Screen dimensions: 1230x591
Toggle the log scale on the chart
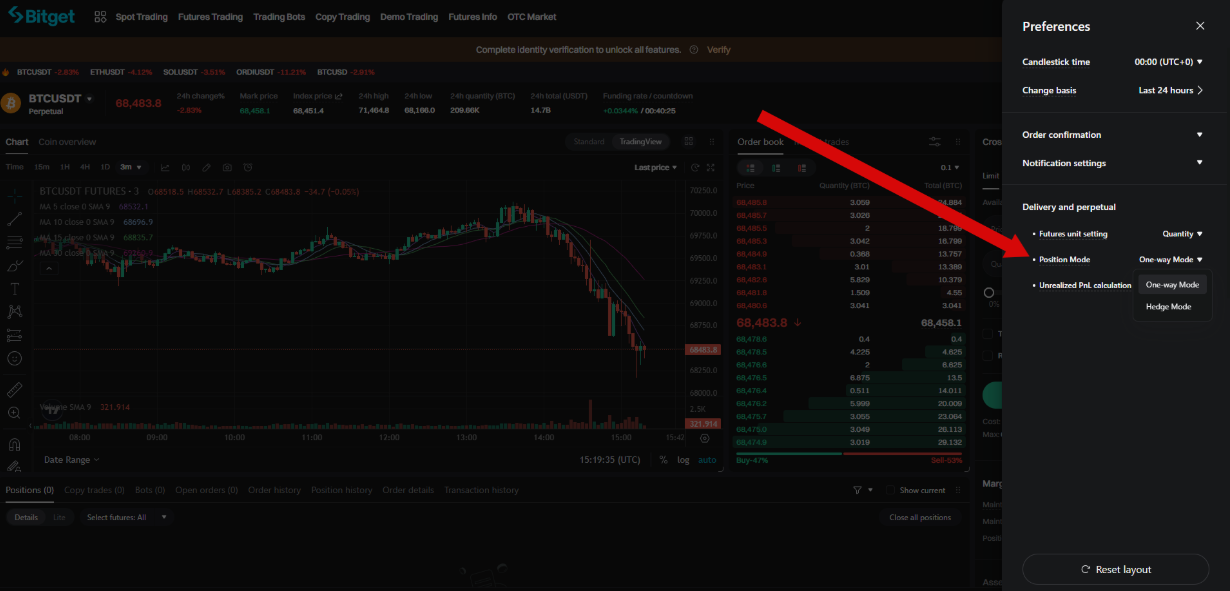pos(683,460)
